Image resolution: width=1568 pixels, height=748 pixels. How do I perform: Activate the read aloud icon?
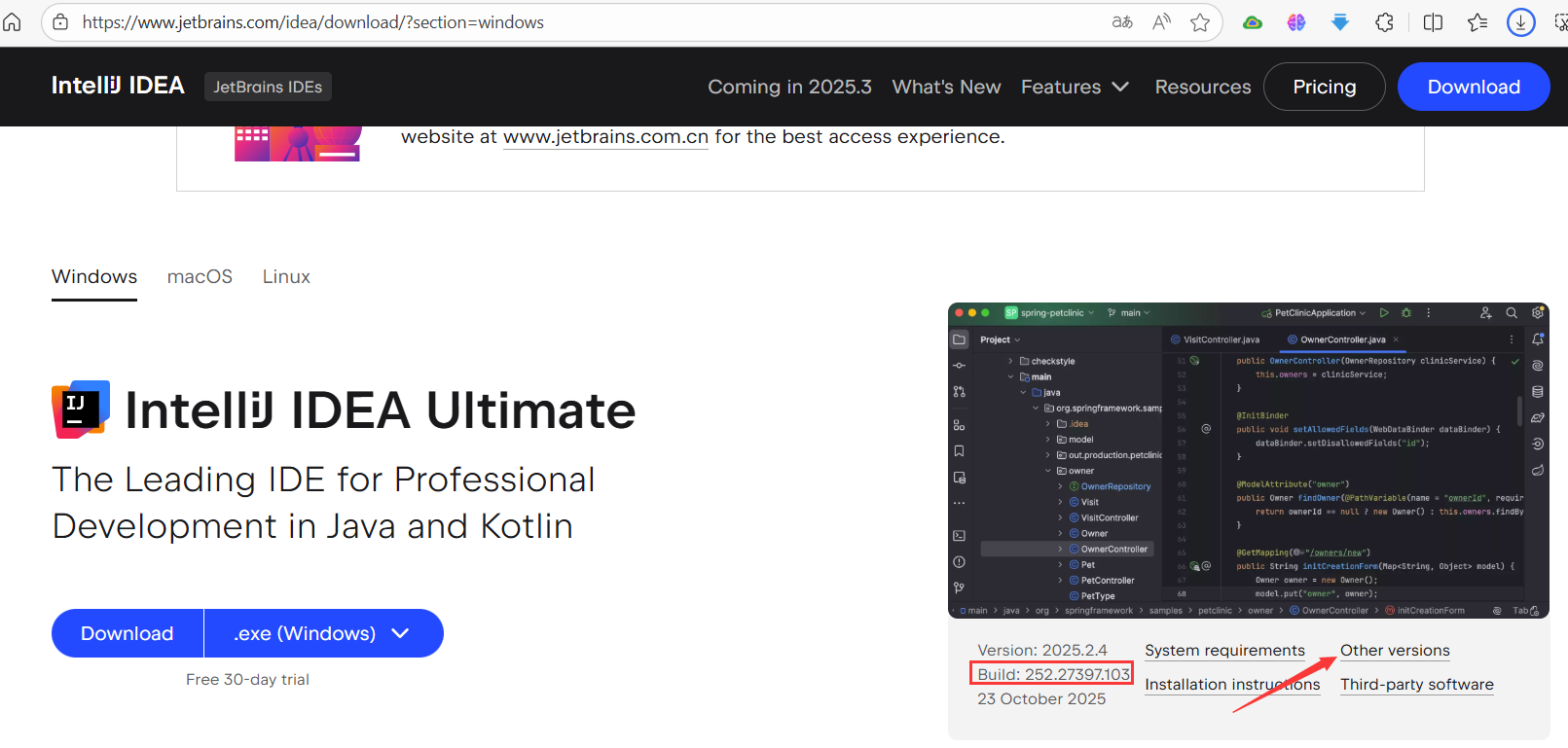click(x=1161, y=21)
